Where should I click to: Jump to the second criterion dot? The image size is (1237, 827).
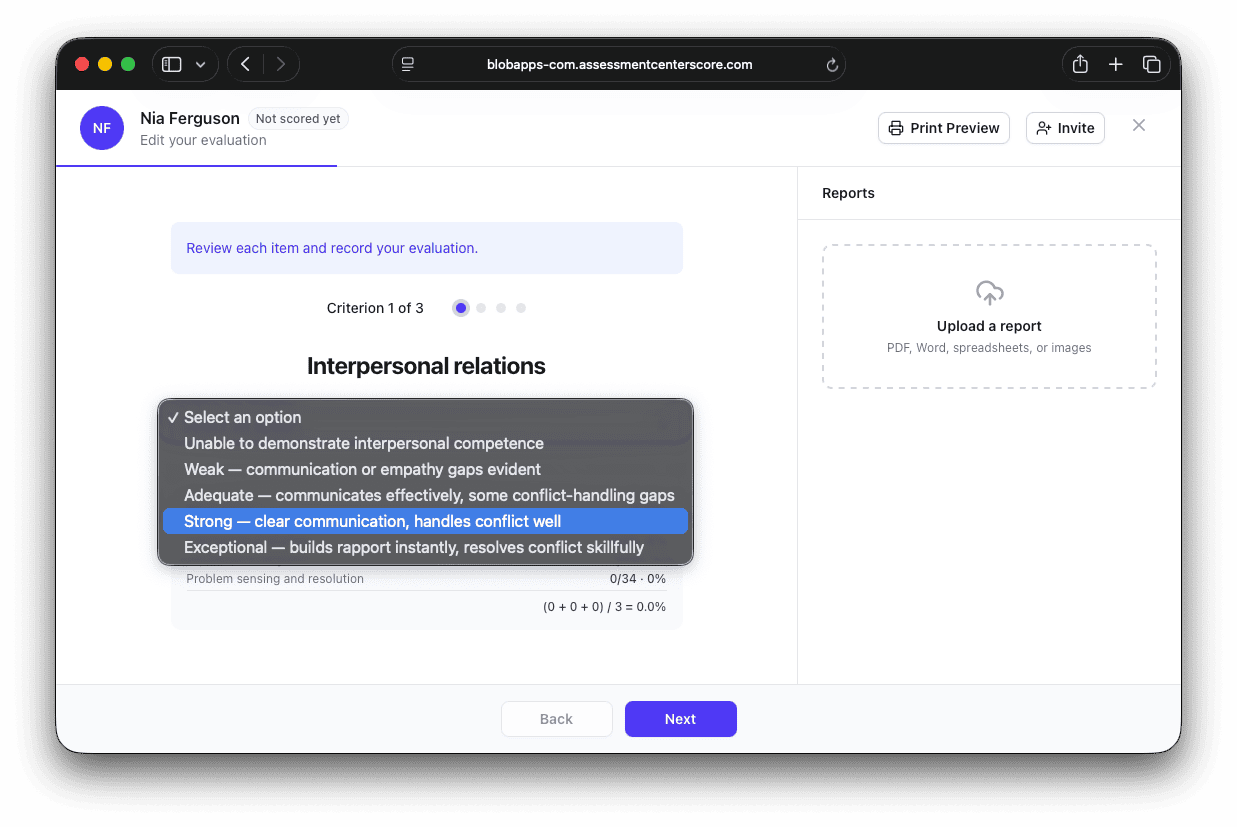pyautogui.click(x=481, y=308)
